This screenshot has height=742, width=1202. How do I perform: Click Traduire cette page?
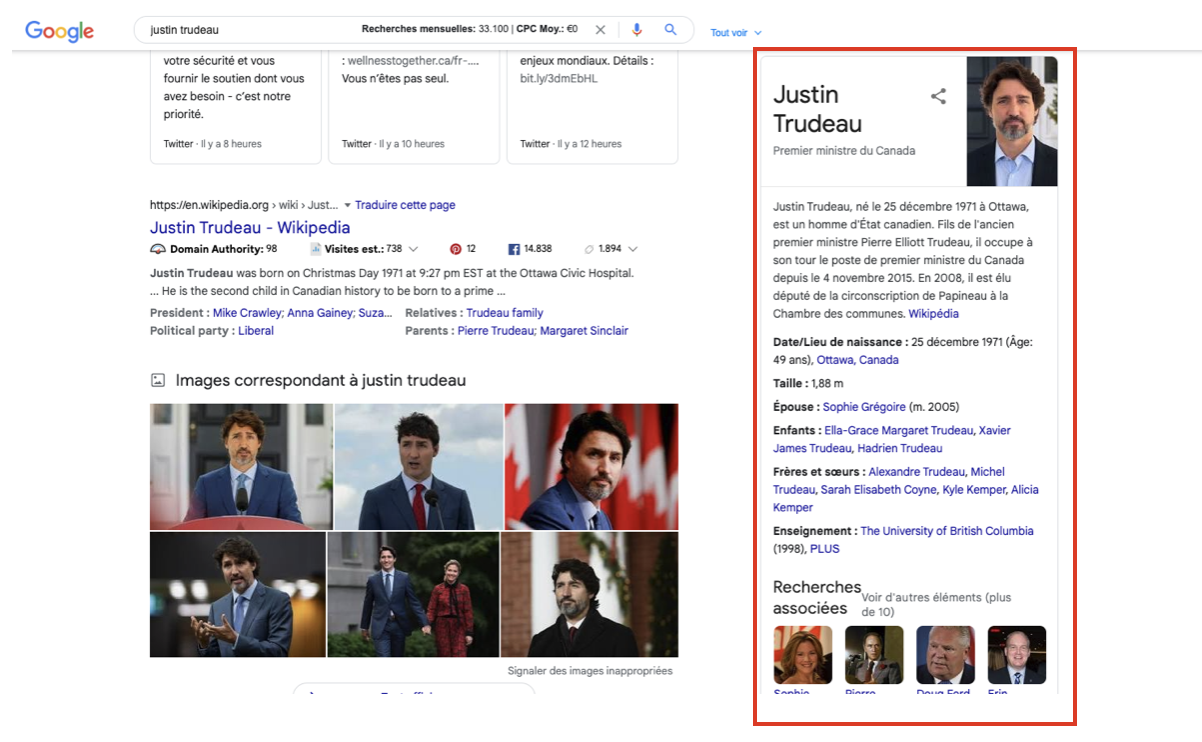(405, 205)
